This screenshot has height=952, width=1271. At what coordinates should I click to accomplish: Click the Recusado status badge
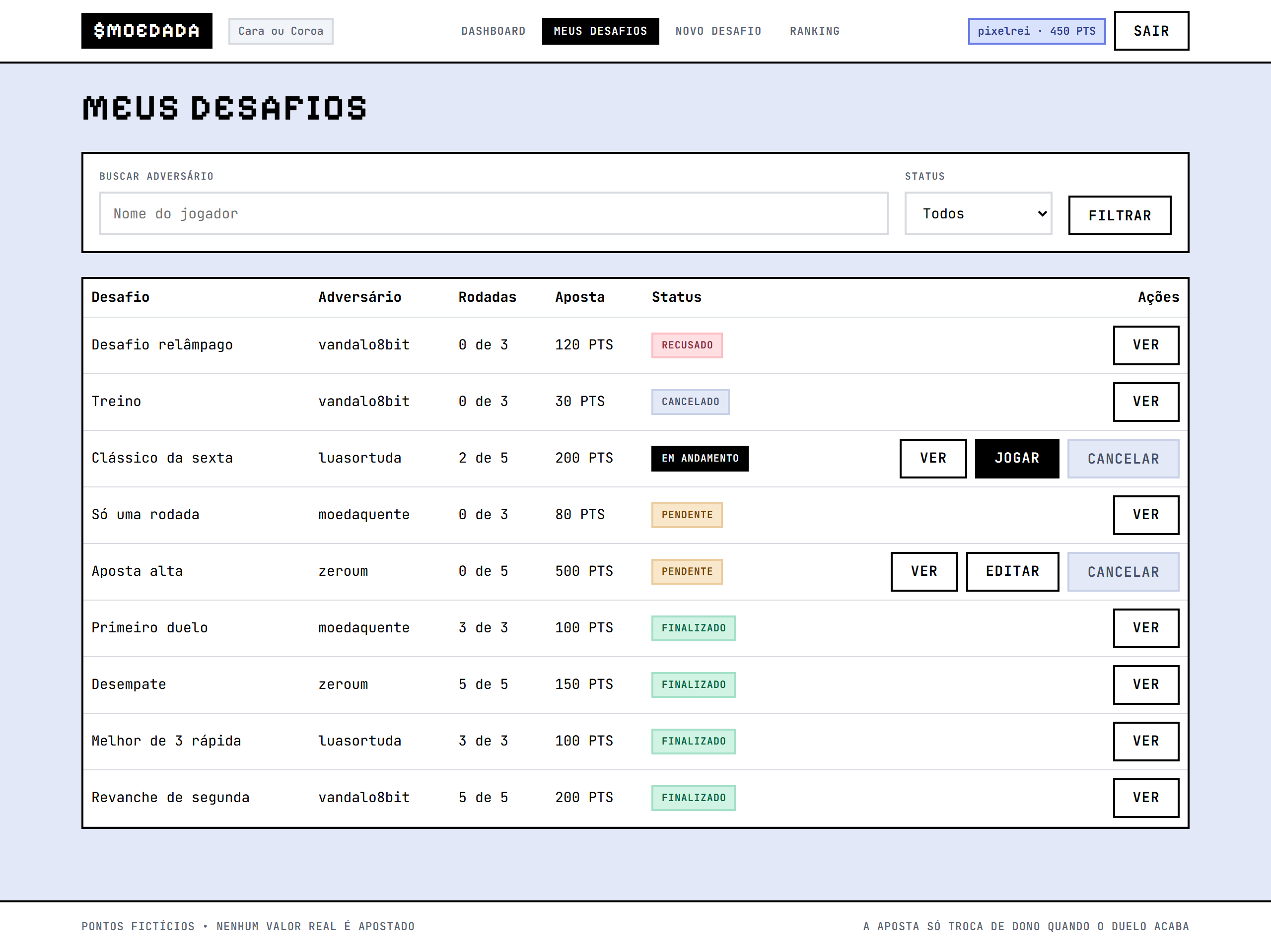(x=687, y=345)
